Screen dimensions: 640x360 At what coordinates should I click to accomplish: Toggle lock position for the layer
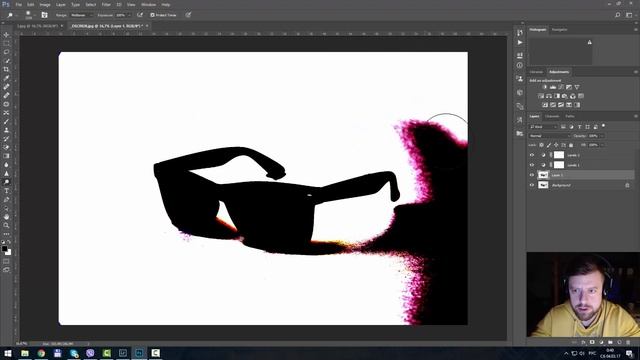[x=556, y=145]
